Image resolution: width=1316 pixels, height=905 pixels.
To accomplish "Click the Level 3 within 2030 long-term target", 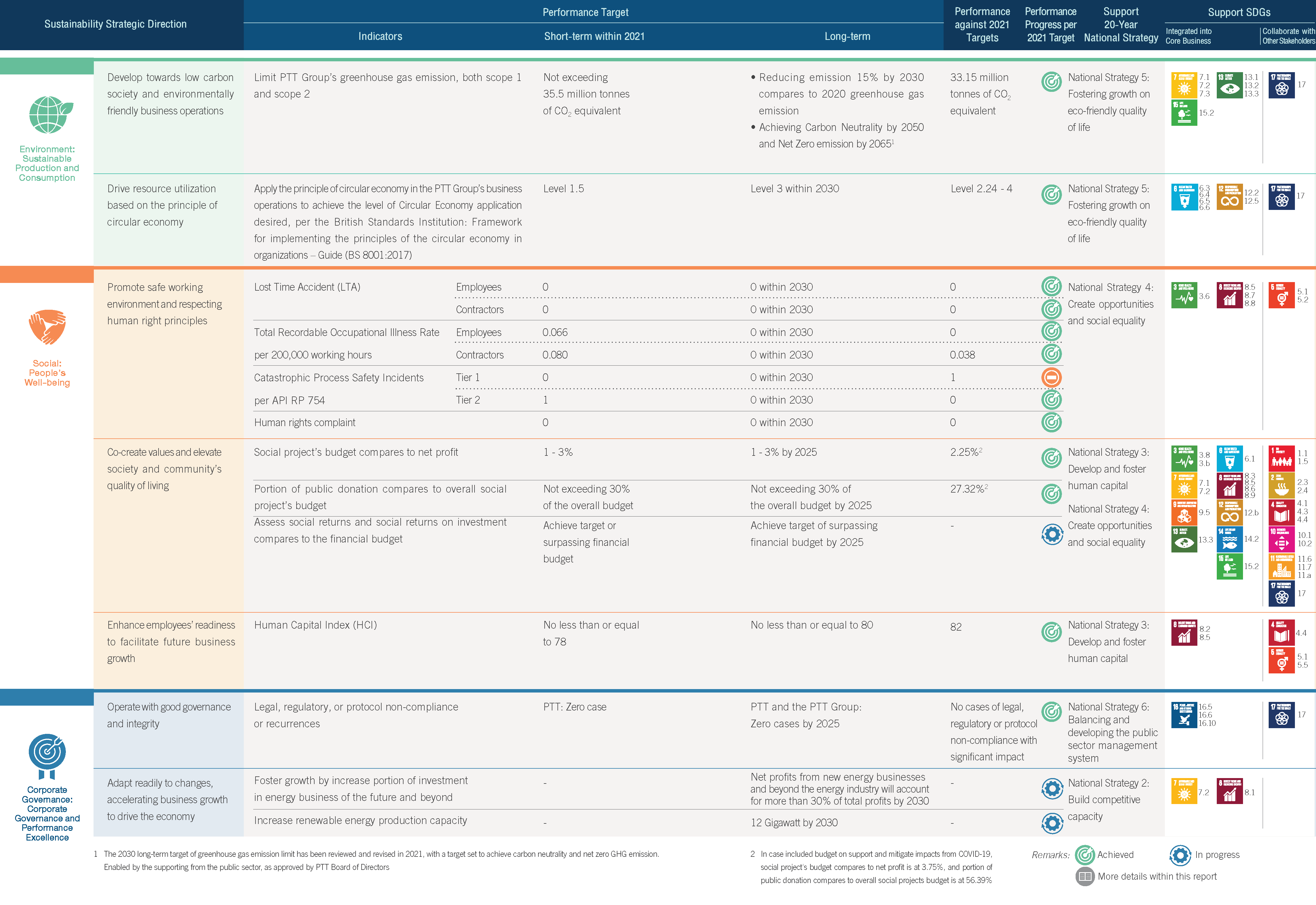I will pyautogui.click(x=794, y=189).
